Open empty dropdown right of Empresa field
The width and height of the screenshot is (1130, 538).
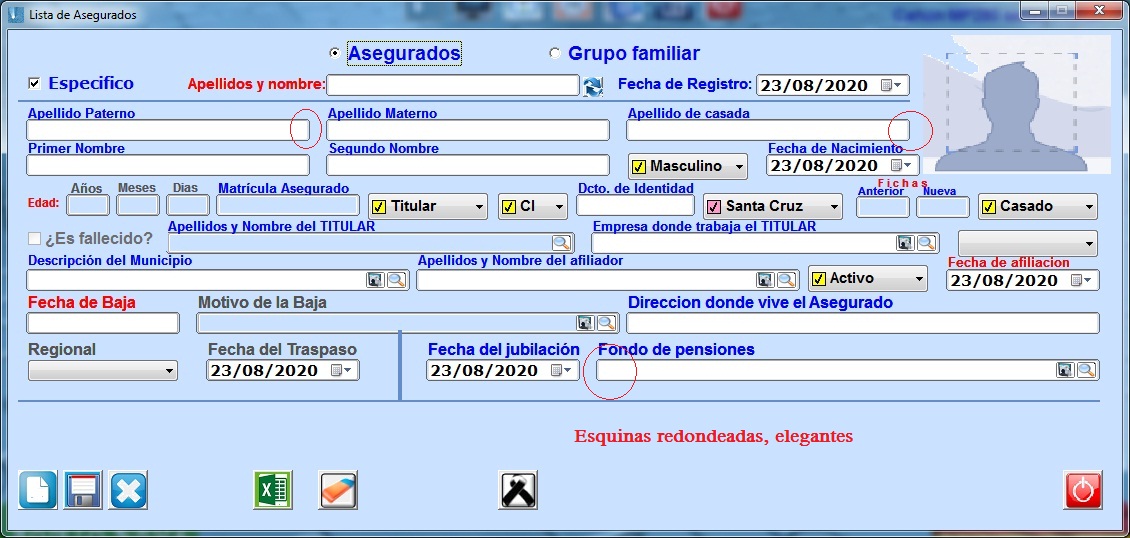[1028, 243]
